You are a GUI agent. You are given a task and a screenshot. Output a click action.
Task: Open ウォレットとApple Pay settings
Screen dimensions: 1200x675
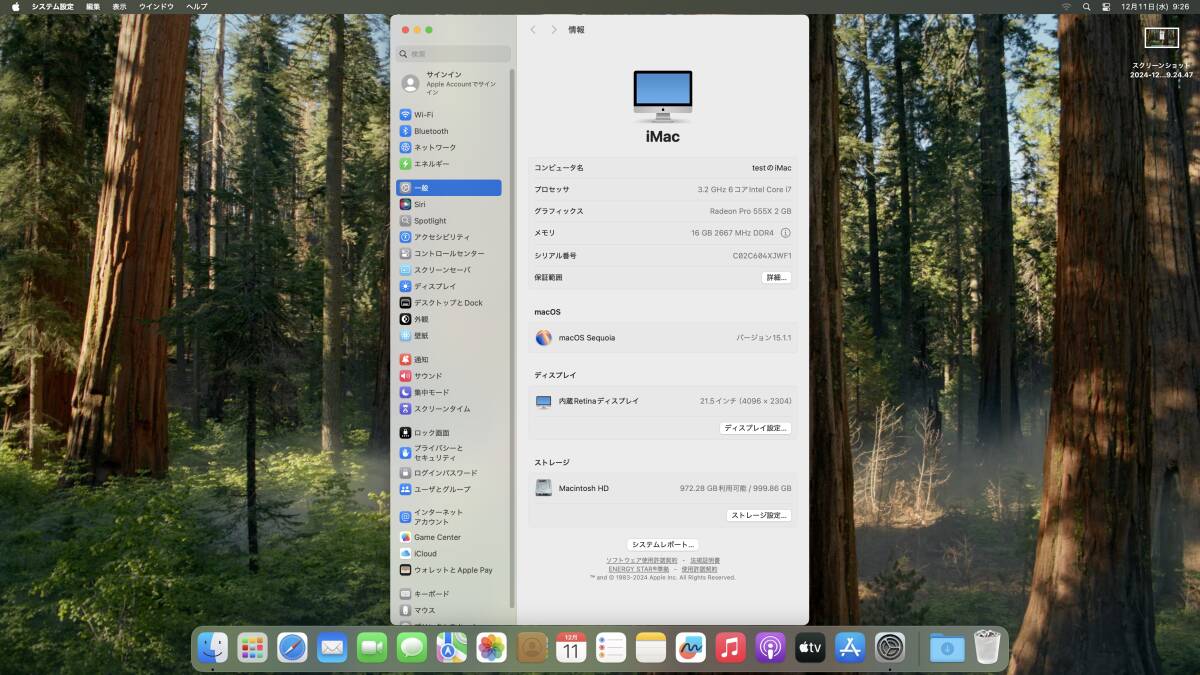tap(452, 570)
